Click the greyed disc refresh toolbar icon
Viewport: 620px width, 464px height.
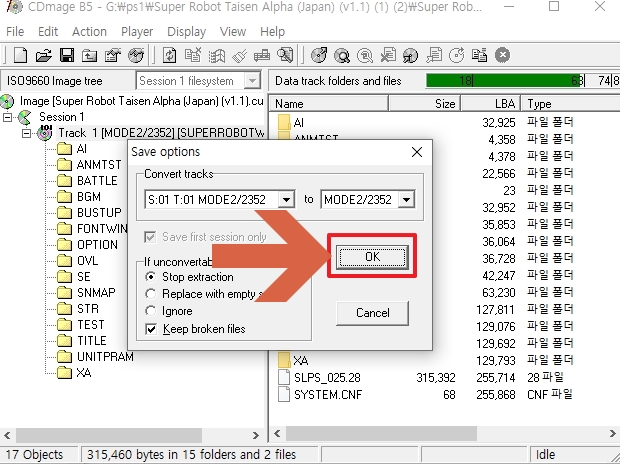(457, 55)
